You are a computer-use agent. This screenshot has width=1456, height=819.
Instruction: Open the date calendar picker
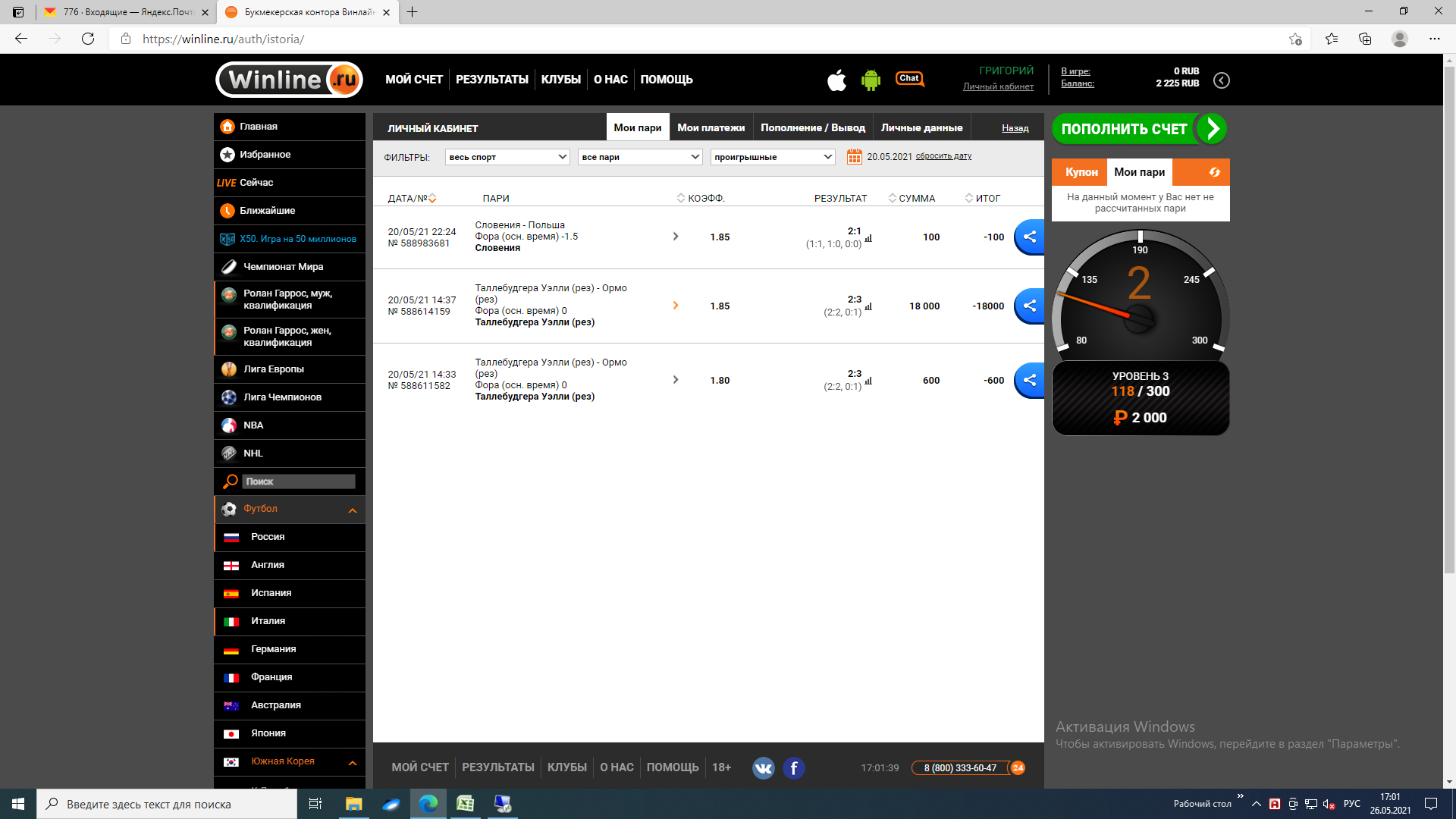point(854,157)
